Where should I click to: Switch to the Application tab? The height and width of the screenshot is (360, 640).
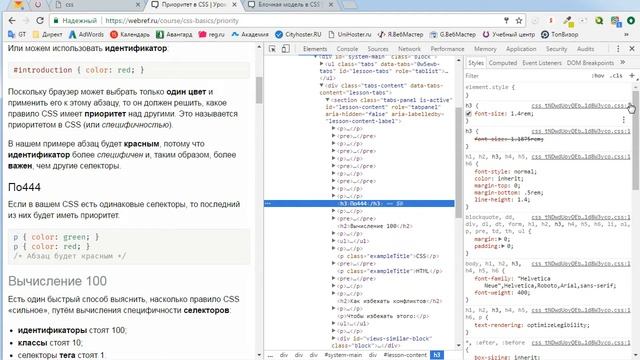point(521,49)
